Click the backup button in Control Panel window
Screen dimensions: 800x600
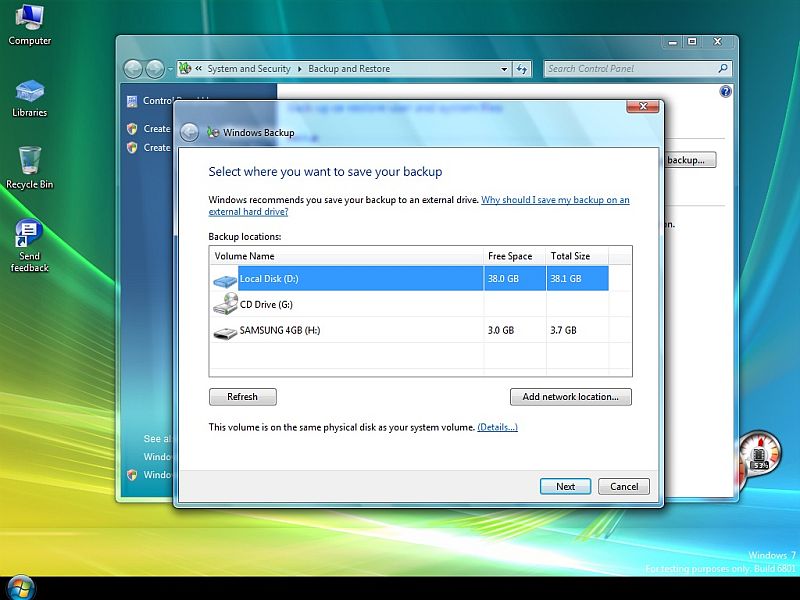[x=691, y=160]
